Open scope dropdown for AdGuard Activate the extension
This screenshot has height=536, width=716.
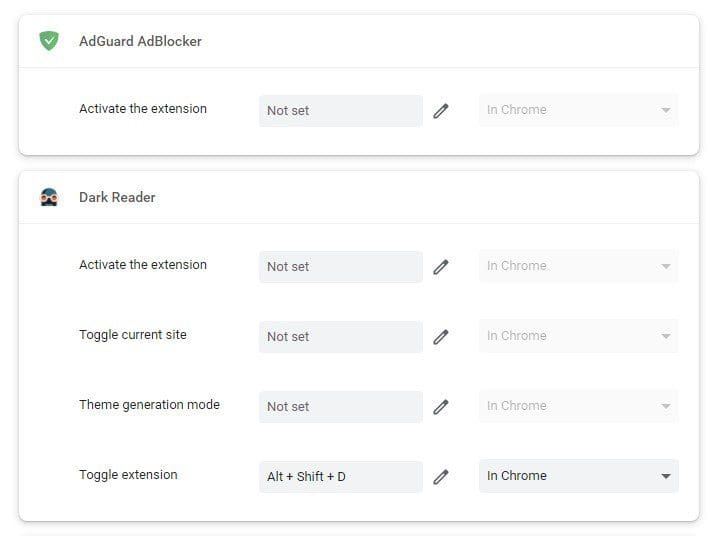point(579,110)
